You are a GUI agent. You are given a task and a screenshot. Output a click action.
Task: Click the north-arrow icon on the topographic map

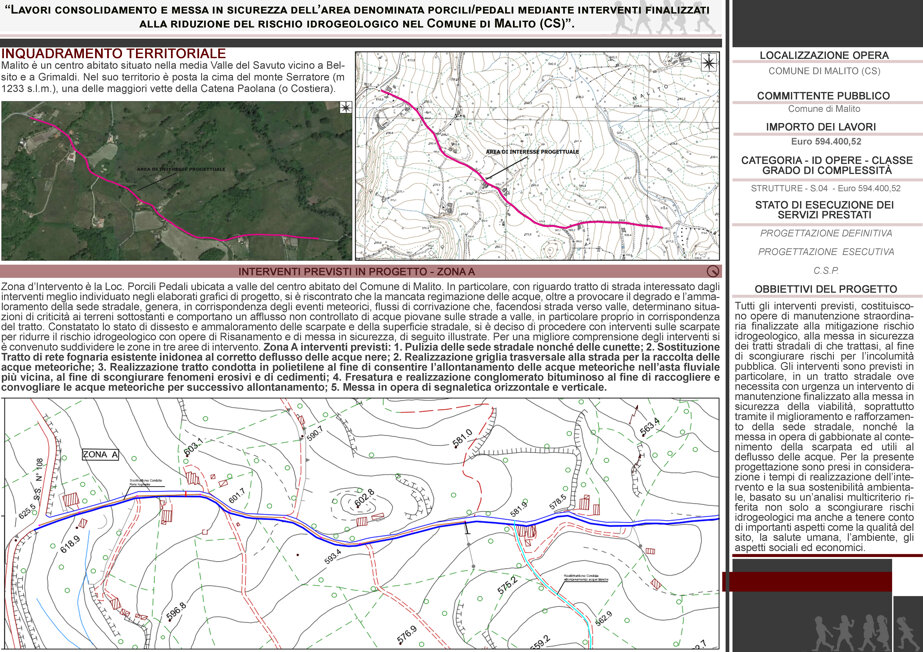(709, 62)
